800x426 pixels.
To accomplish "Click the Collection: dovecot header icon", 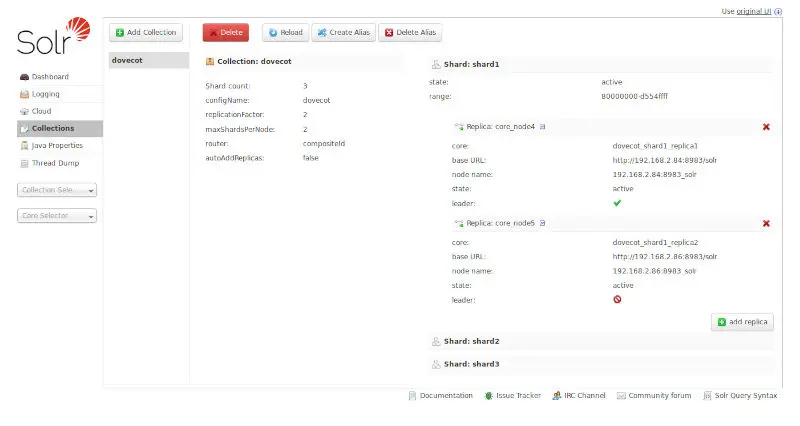I will point(210,62).
